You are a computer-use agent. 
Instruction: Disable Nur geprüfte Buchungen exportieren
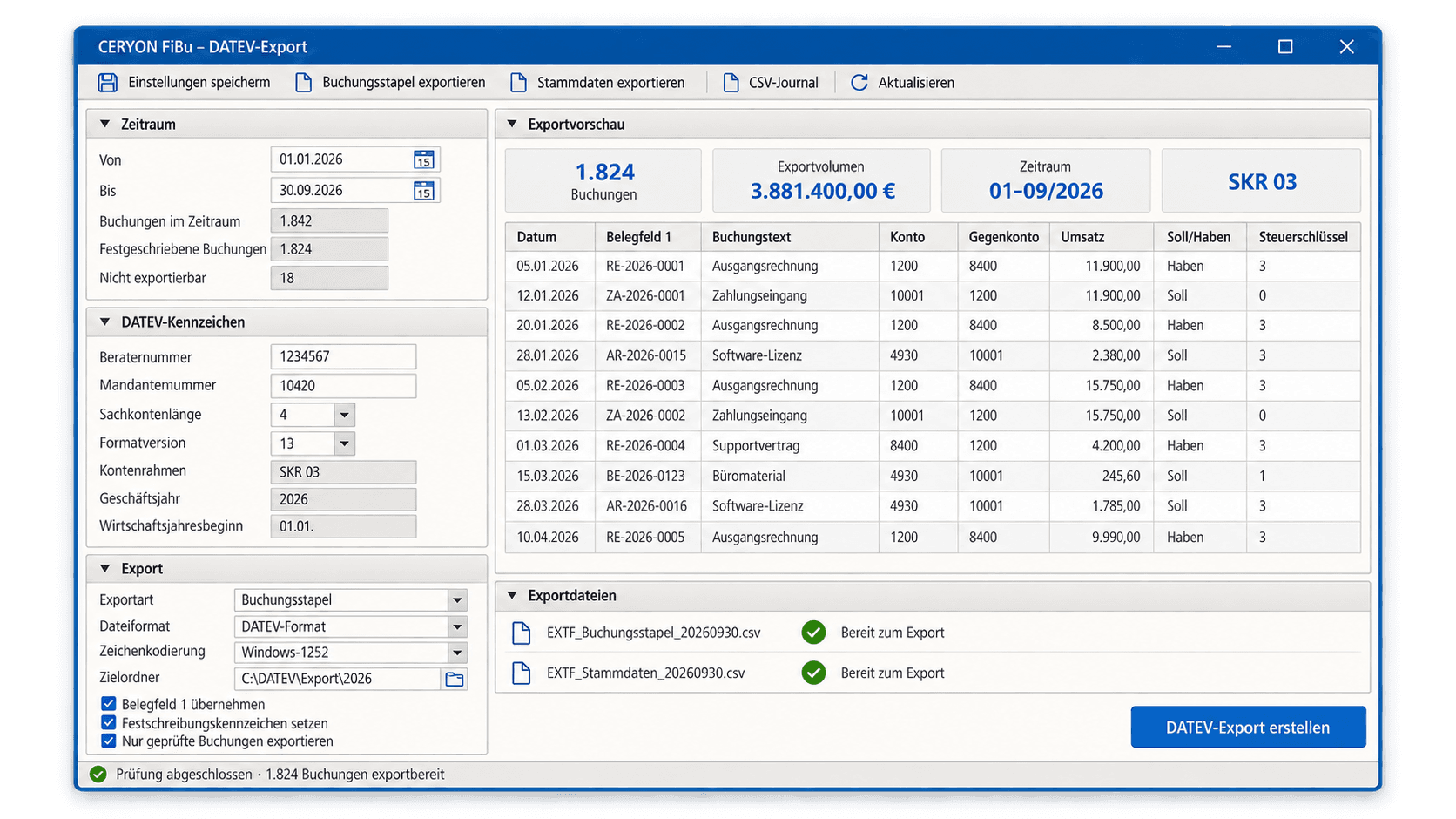click(109, 741)
